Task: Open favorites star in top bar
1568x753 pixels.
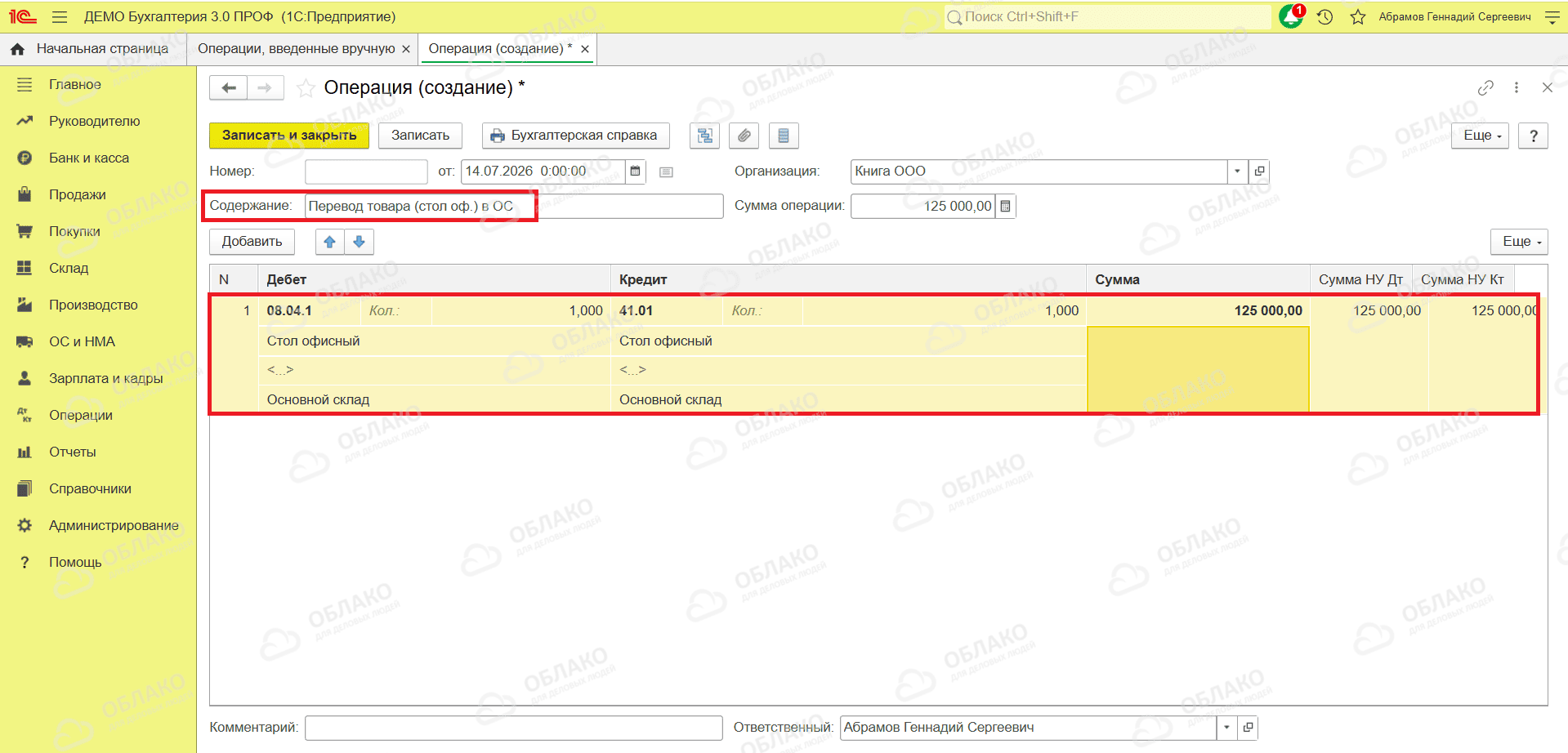Action: [x=1358, y=16]
